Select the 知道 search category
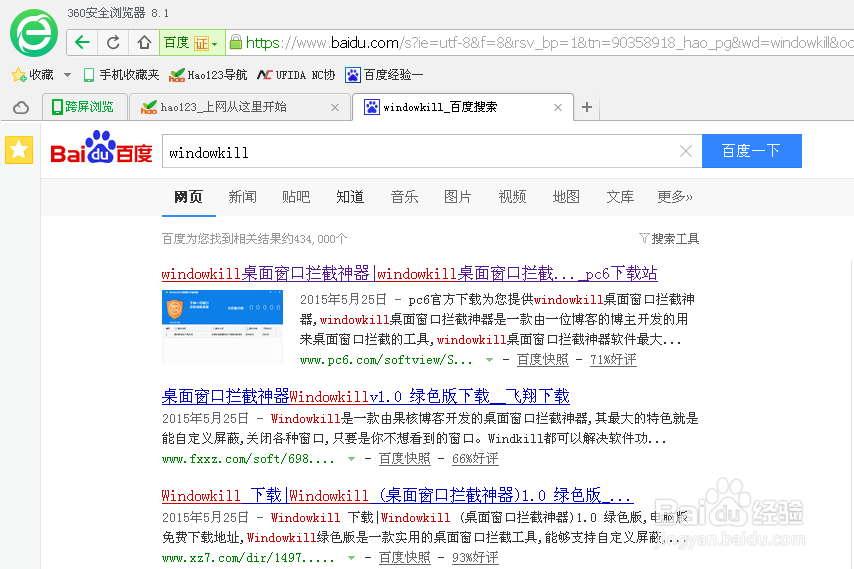The height and width of the screenshot is (569, 854). [350, 197]
